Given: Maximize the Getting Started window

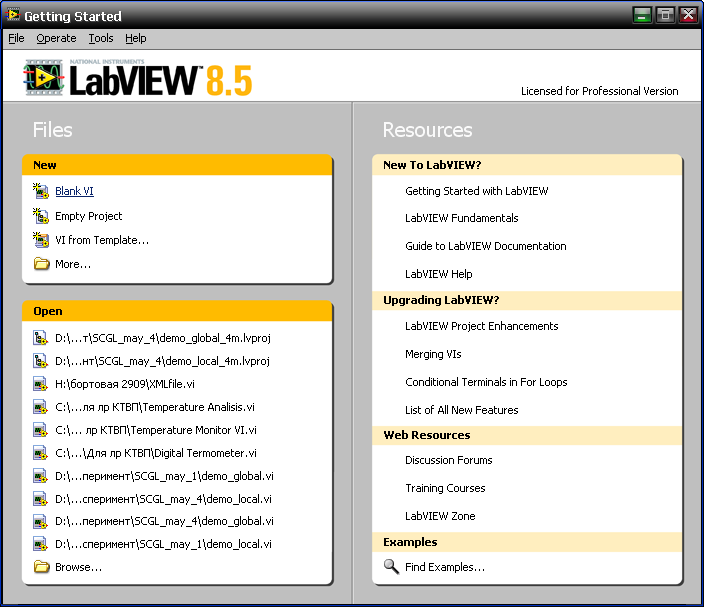Looking at the screenshot, I should 665,15.
